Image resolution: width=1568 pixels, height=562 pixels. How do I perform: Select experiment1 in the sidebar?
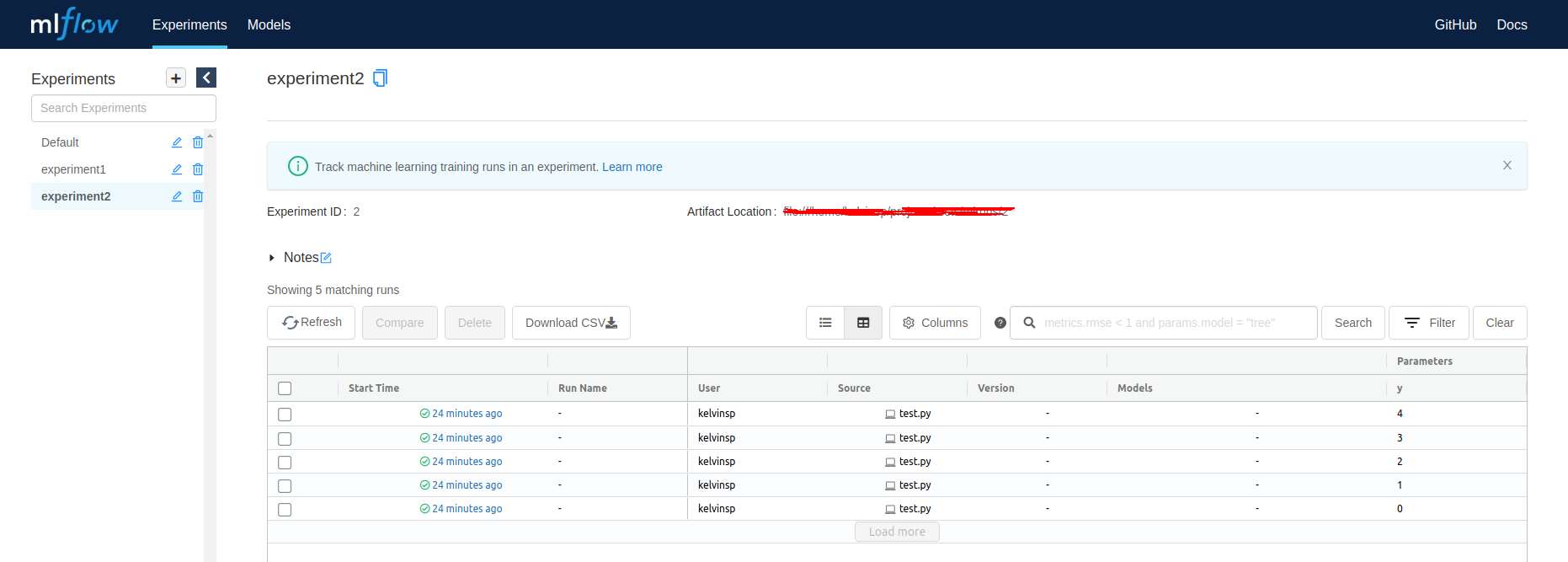(73, 169)
